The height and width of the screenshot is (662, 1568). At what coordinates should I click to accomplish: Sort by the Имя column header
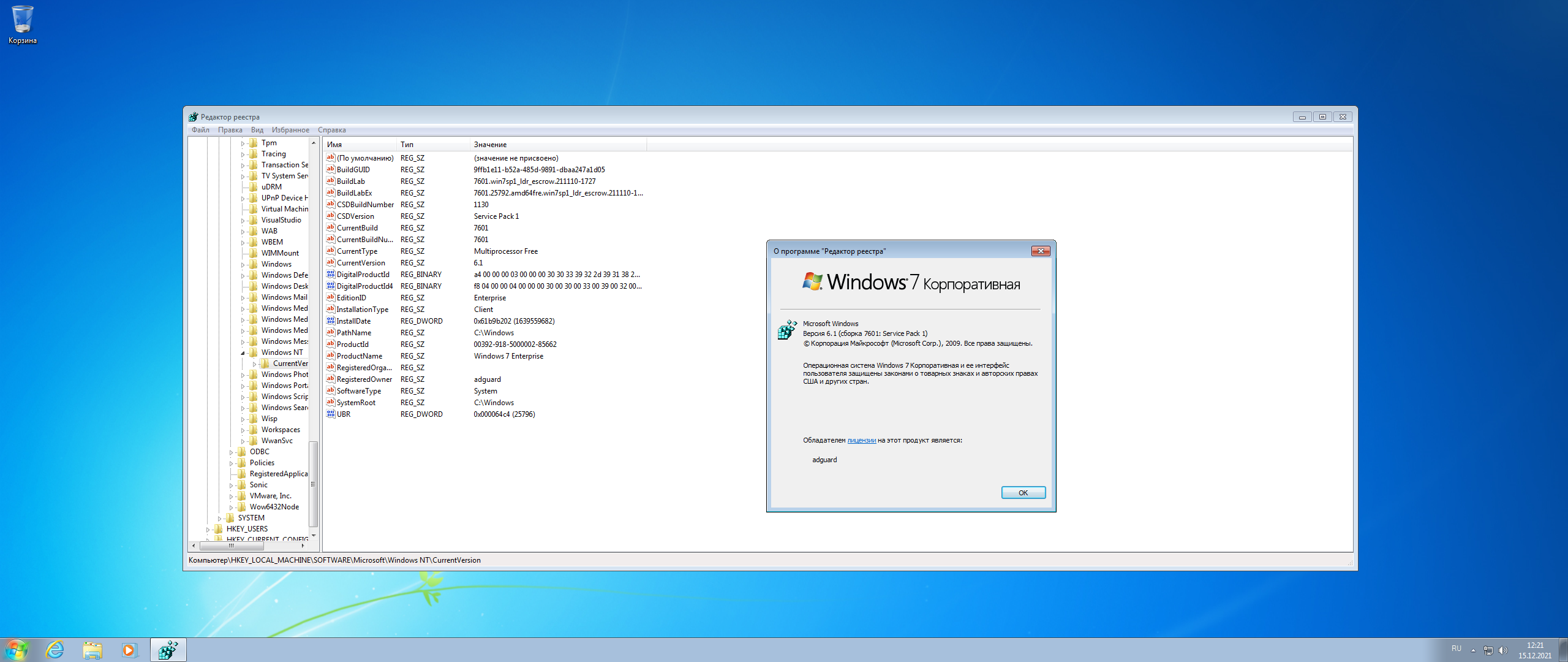coord(360,145)
